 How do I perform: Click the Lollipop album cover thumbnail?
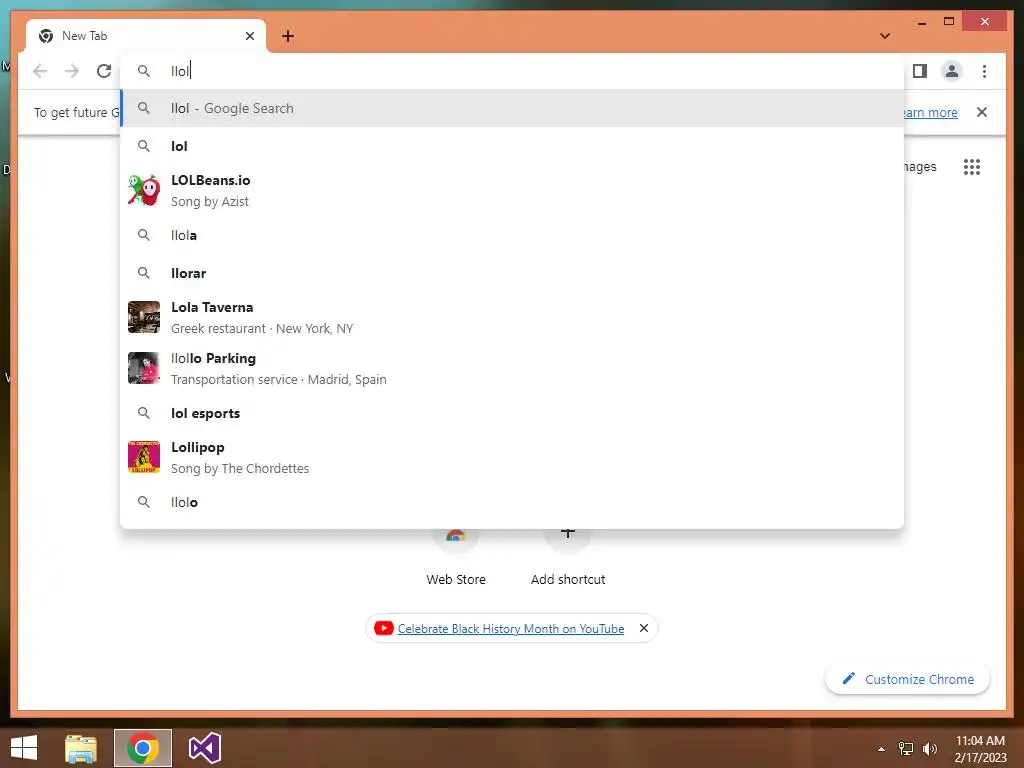[144, 457]
